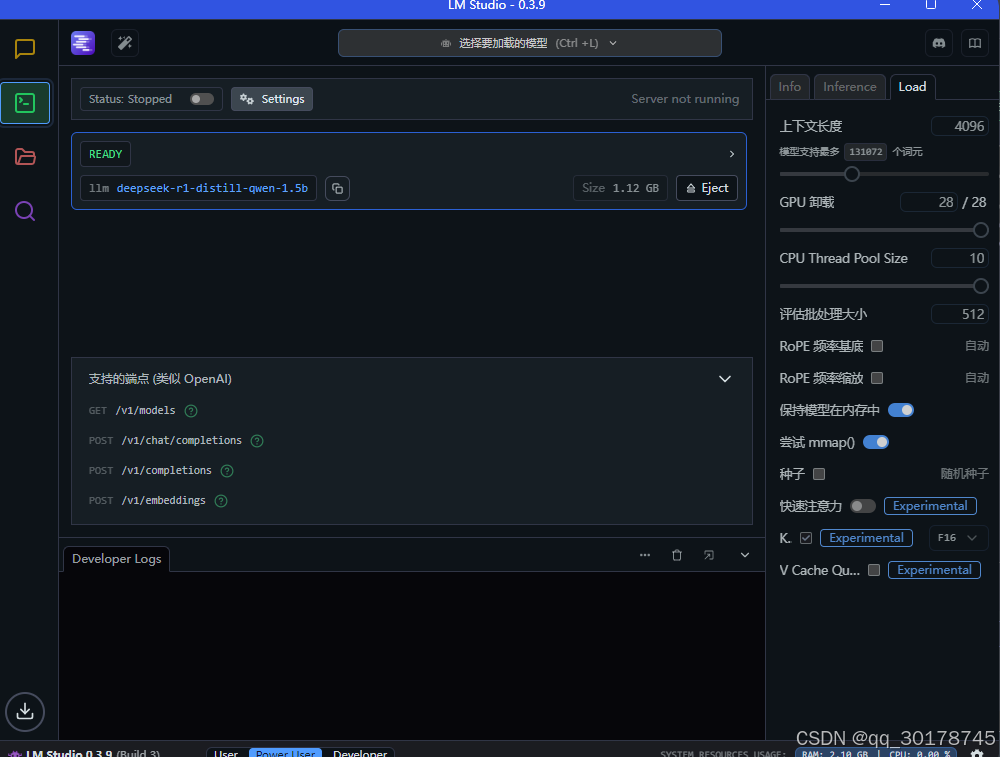Click the READY status badge
Screen dimensions: 1000x757
tap(105, 154)
